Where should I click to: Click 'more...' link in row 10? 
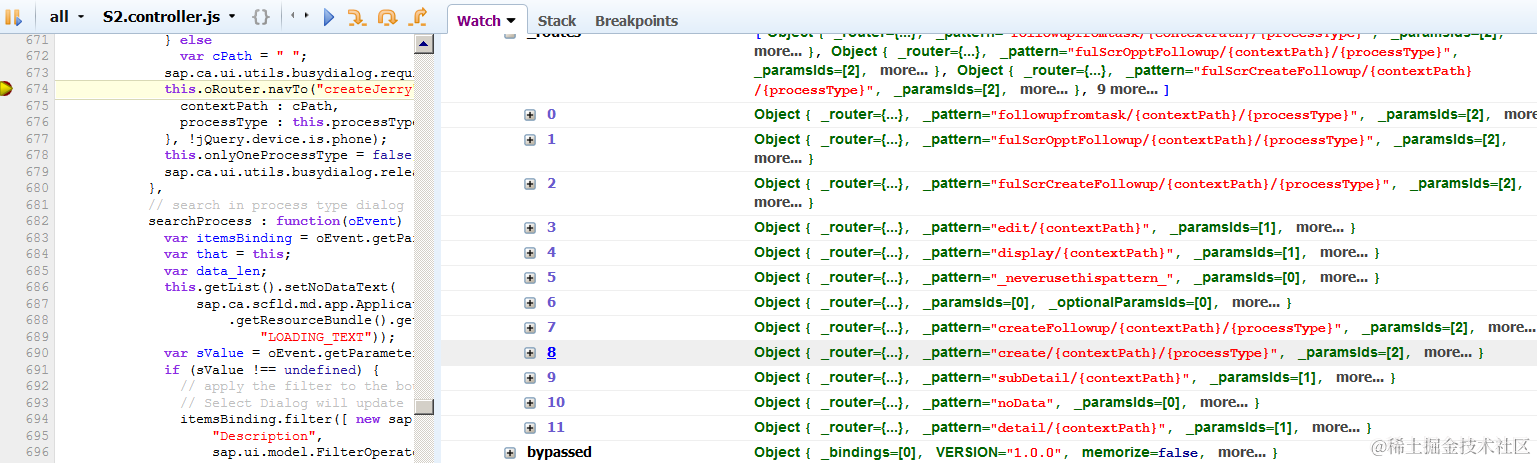click(1224, 402)
